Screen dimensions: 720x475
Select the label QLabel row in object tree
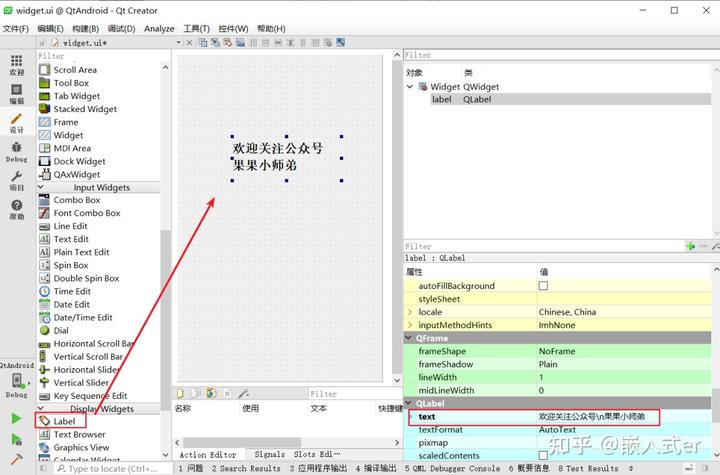pos(571,99)
